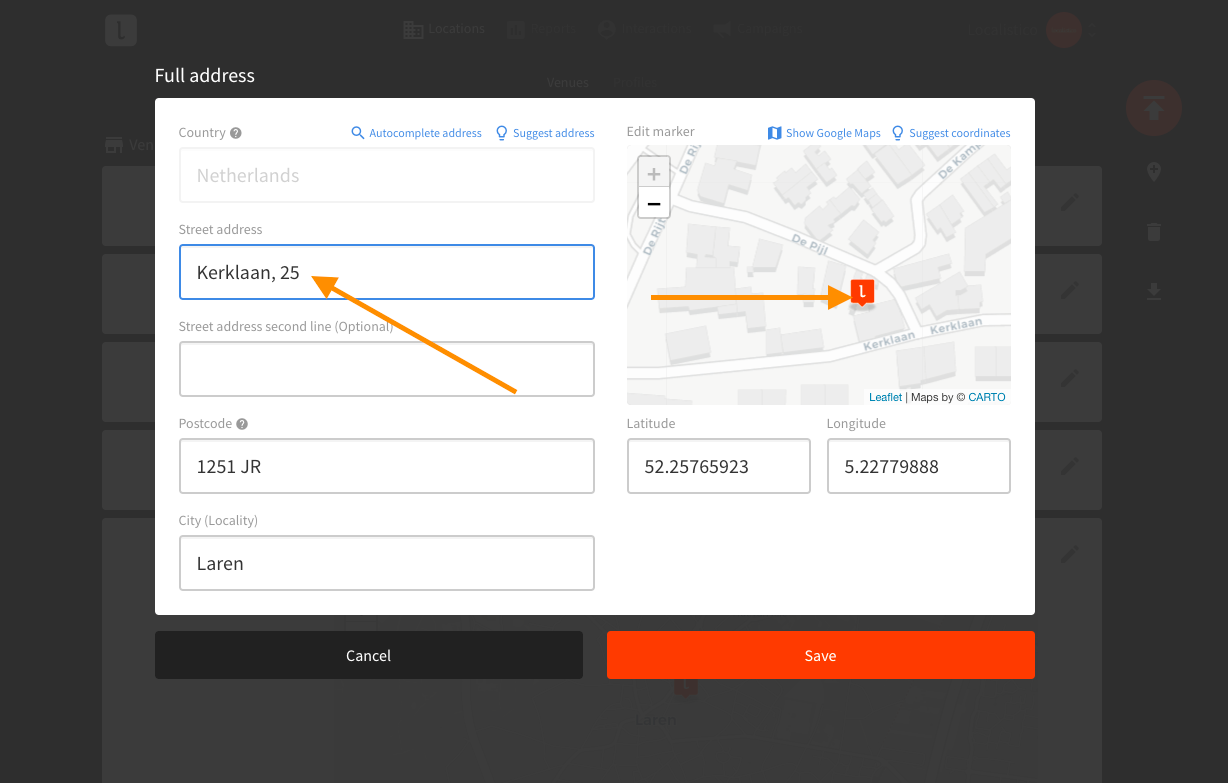
Task: Save the full address
Action: (x=820, y=655)
